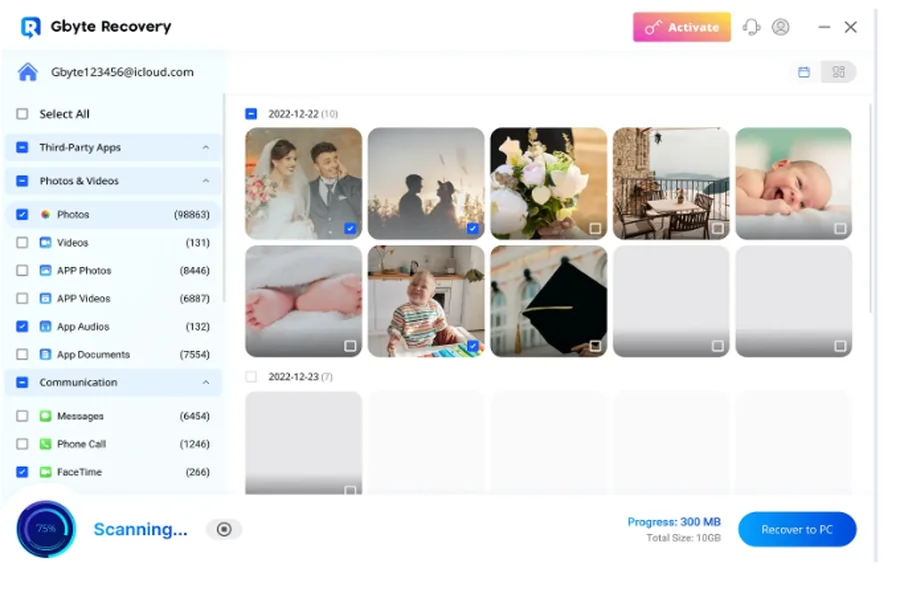Switch to date view with the calendar icon
900x600 pixels.
pyautogui.click(x=804, y=72)
